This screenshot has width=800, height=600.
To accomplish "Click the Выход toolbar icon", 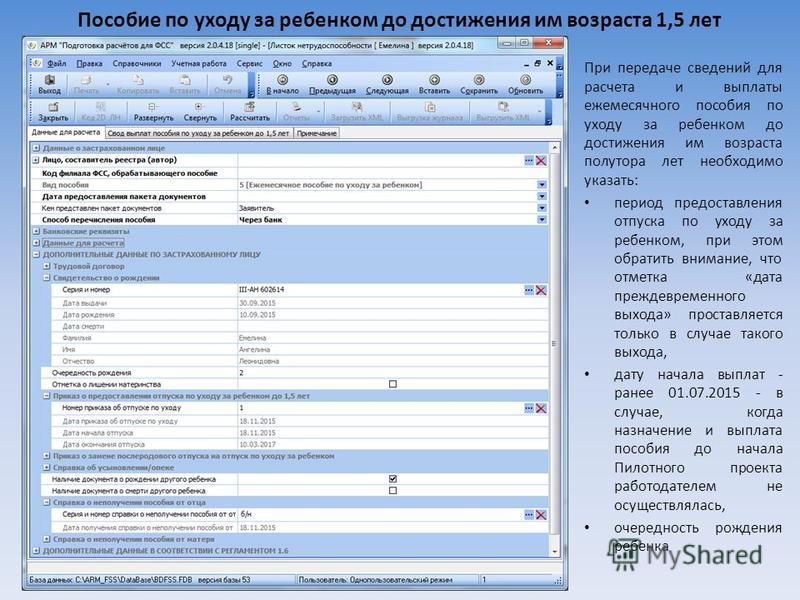I will coord(49,84).
